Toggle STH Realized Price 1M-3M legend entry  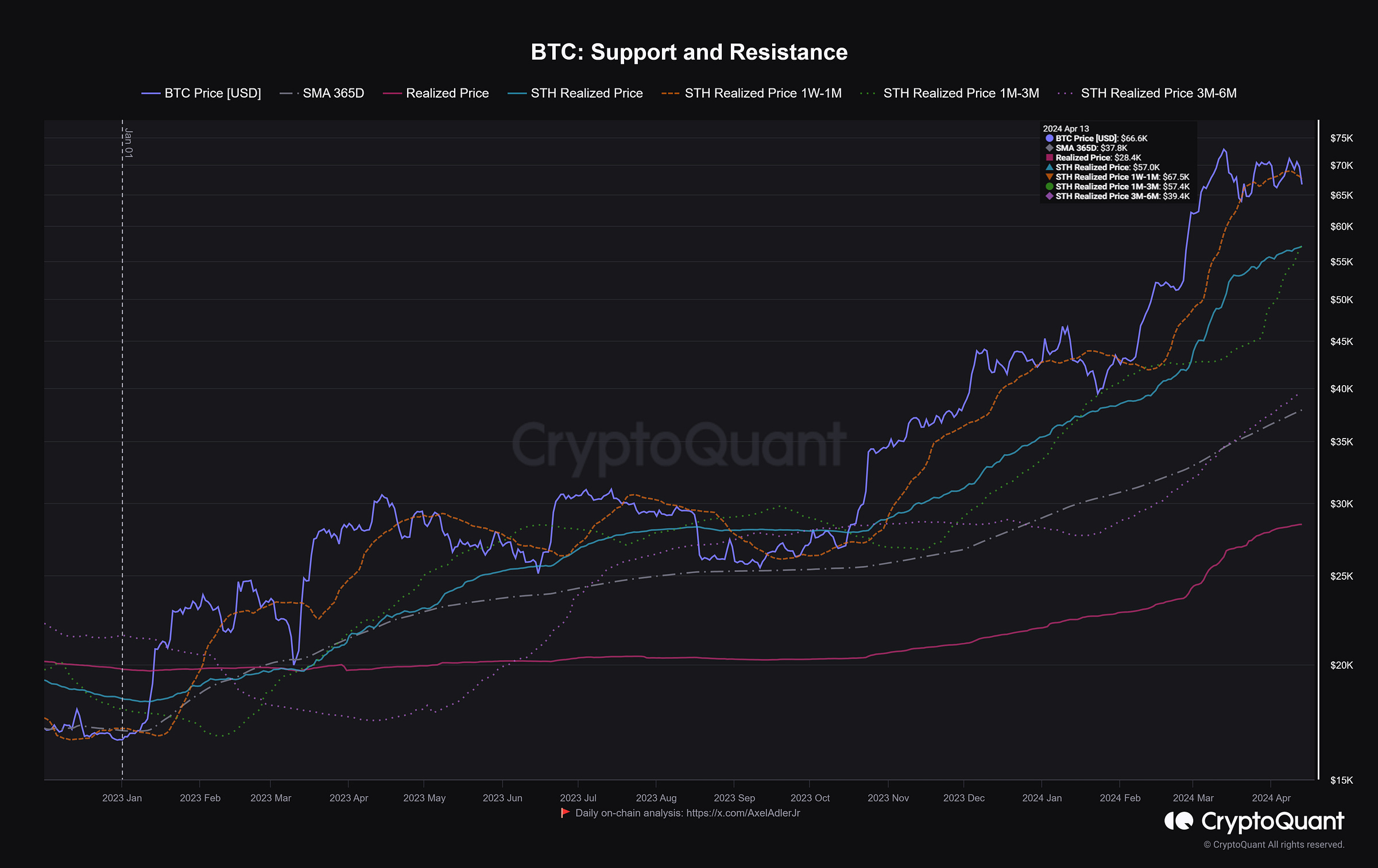coord(950,93)
